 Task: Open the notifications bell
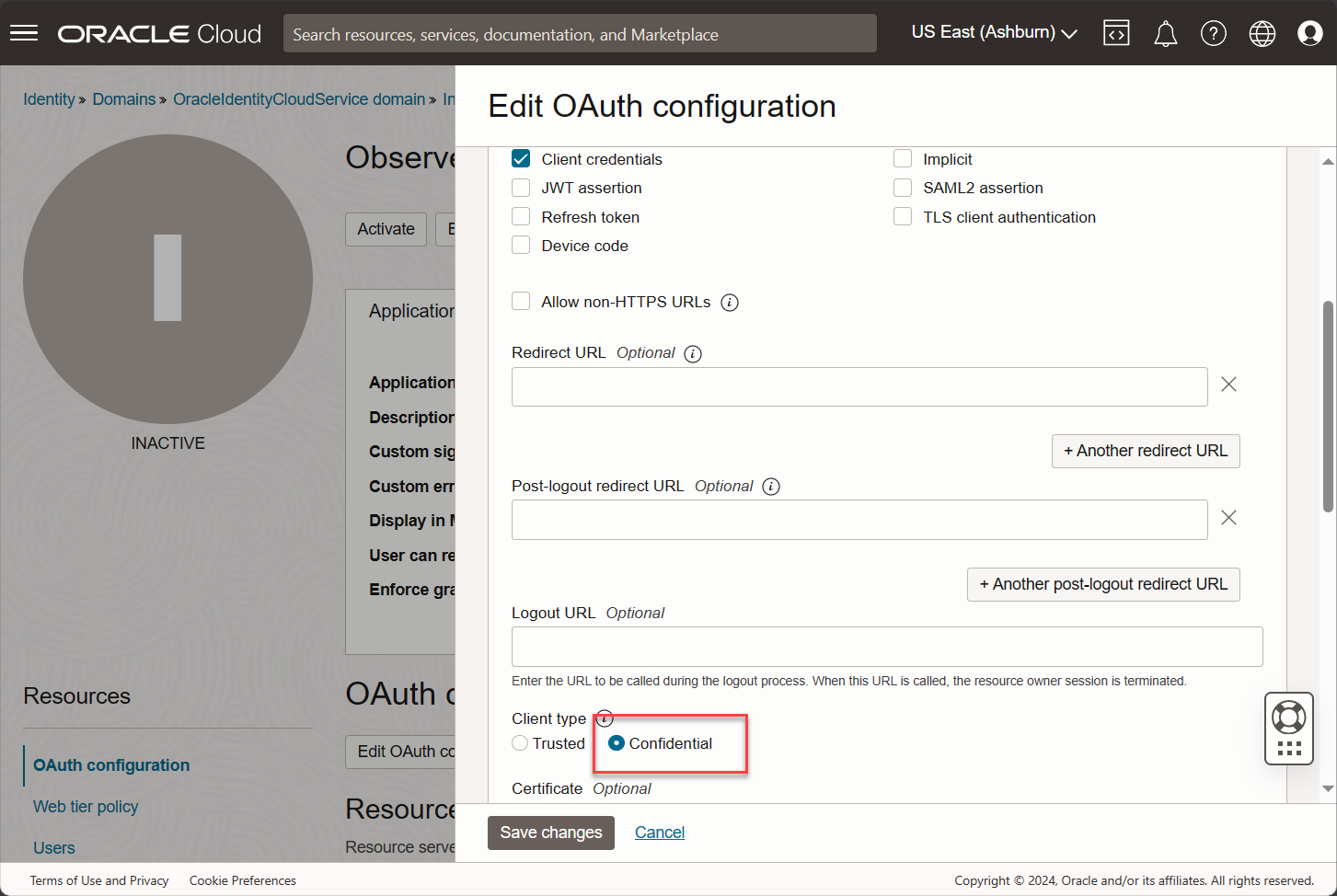click(x=1165, y=34)
